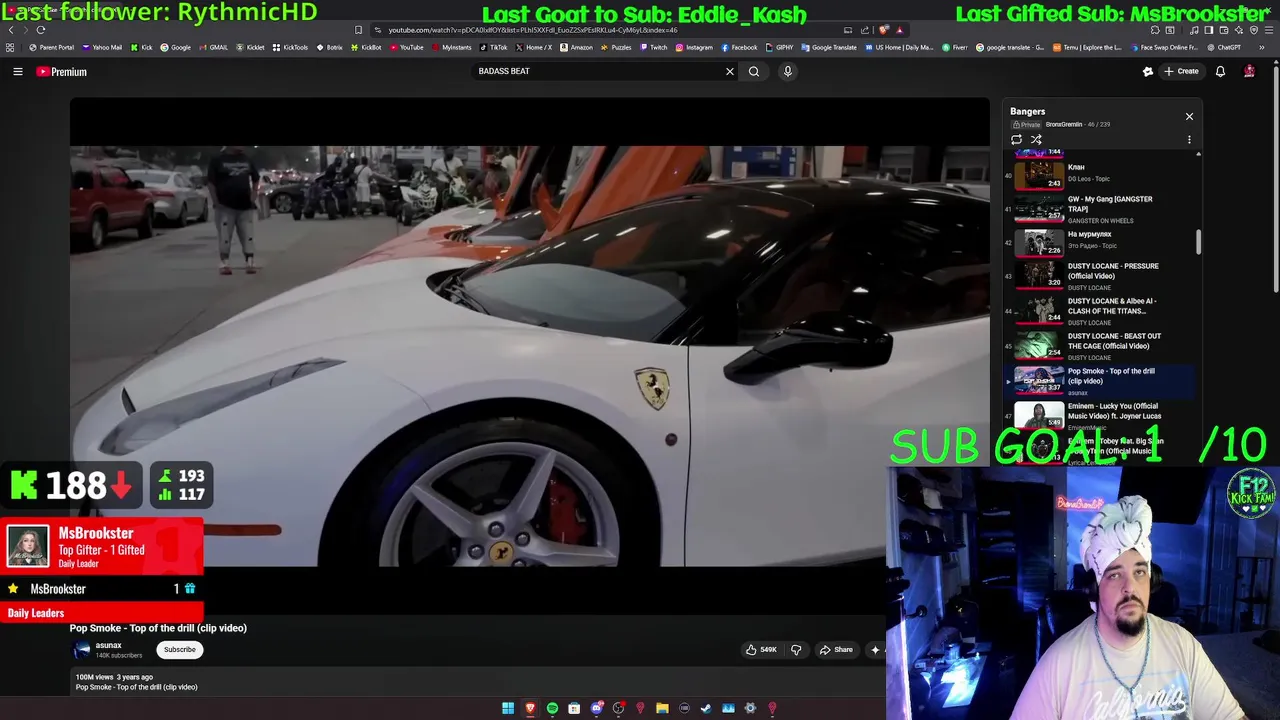Click the BronxGremlin playlist owner link

point(1064,124)
